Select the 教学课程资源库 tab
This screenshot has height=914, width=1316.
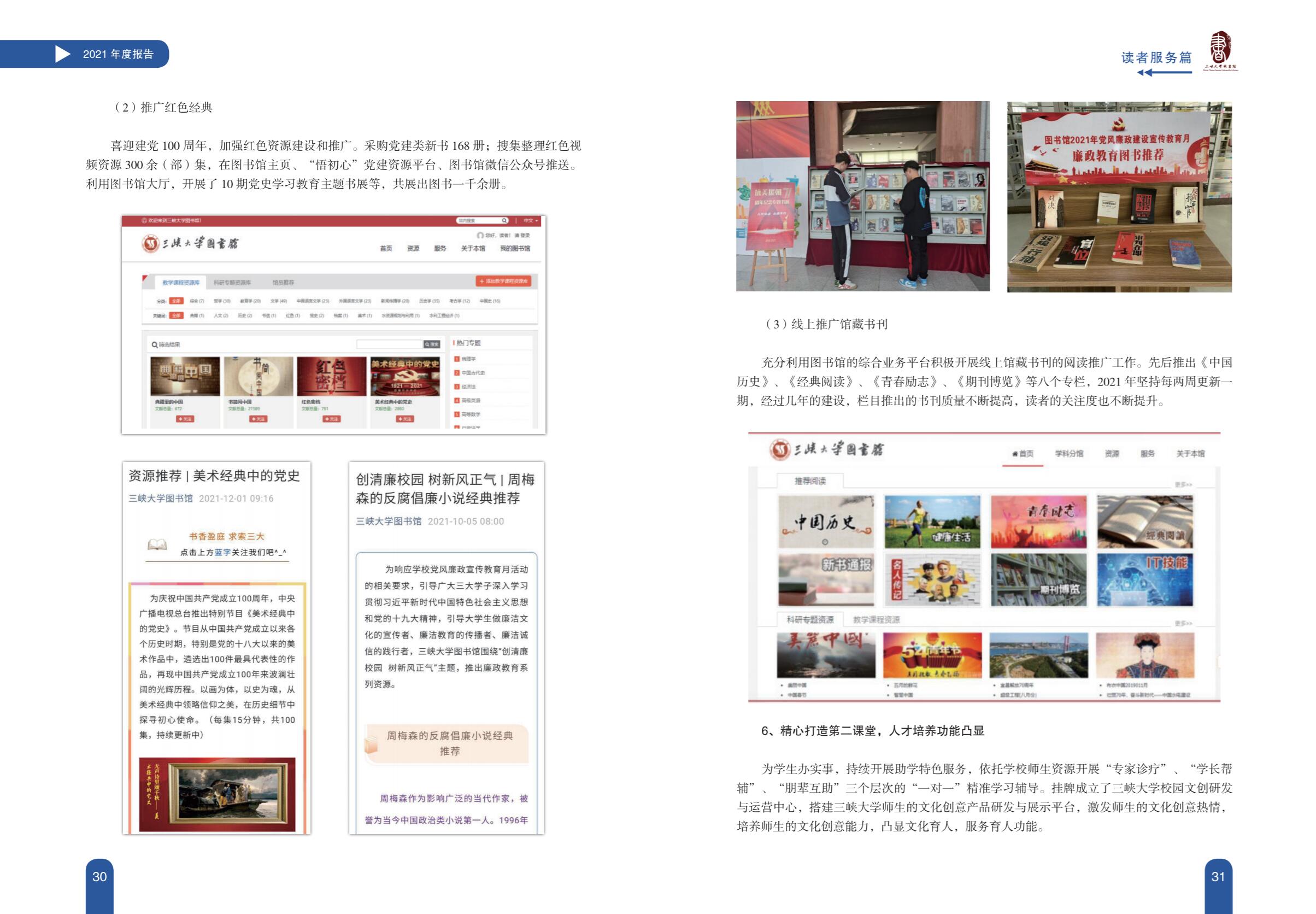coord(181,282)
